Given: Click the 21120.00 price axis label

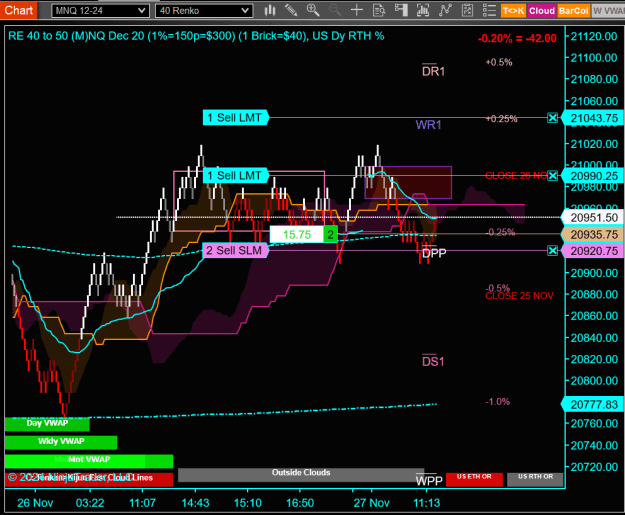Looking at the screenshot, I should click(594, 36).
